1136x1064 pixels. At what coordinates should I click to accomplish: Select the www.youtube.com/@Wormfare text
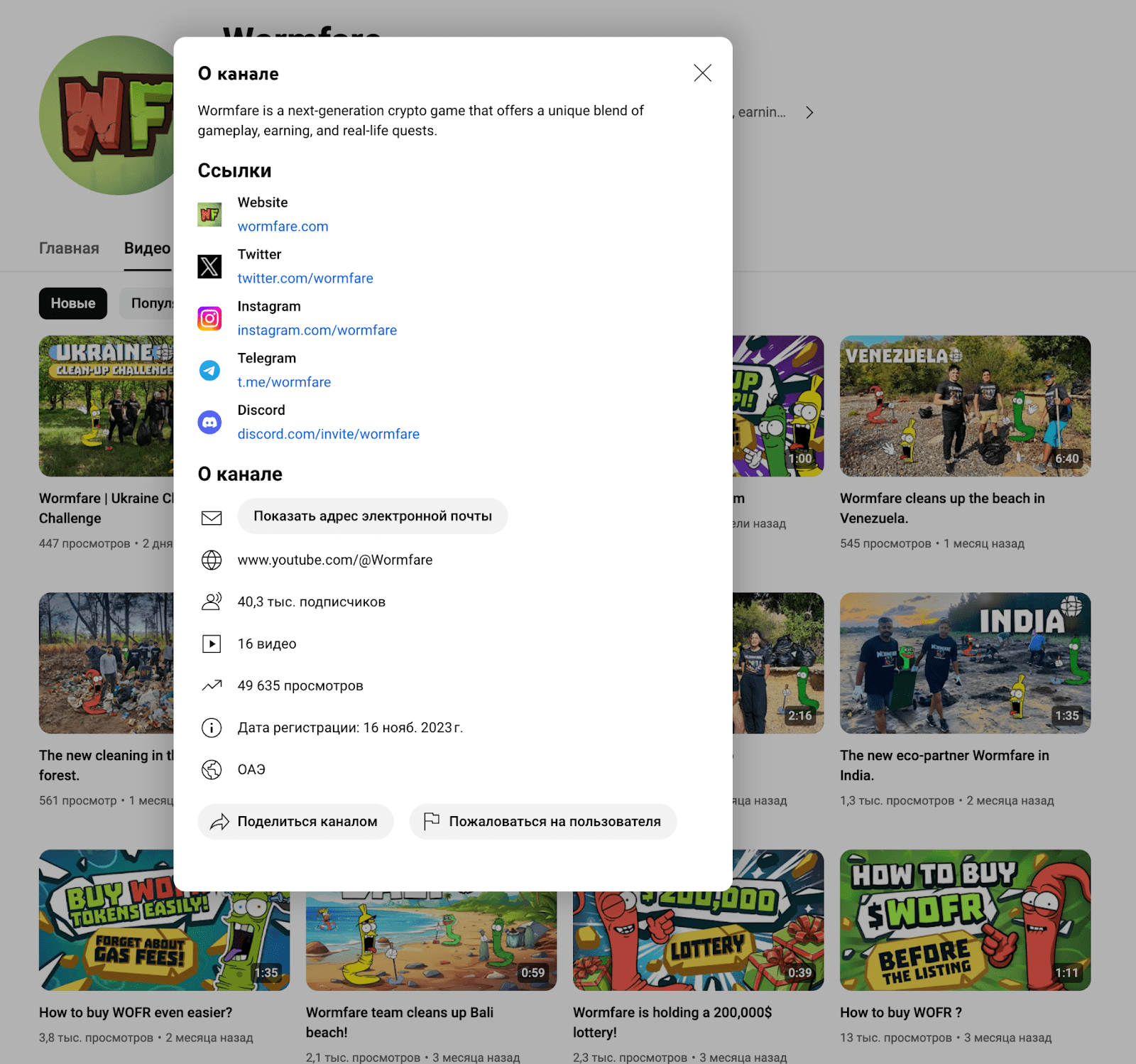[335, 560]
